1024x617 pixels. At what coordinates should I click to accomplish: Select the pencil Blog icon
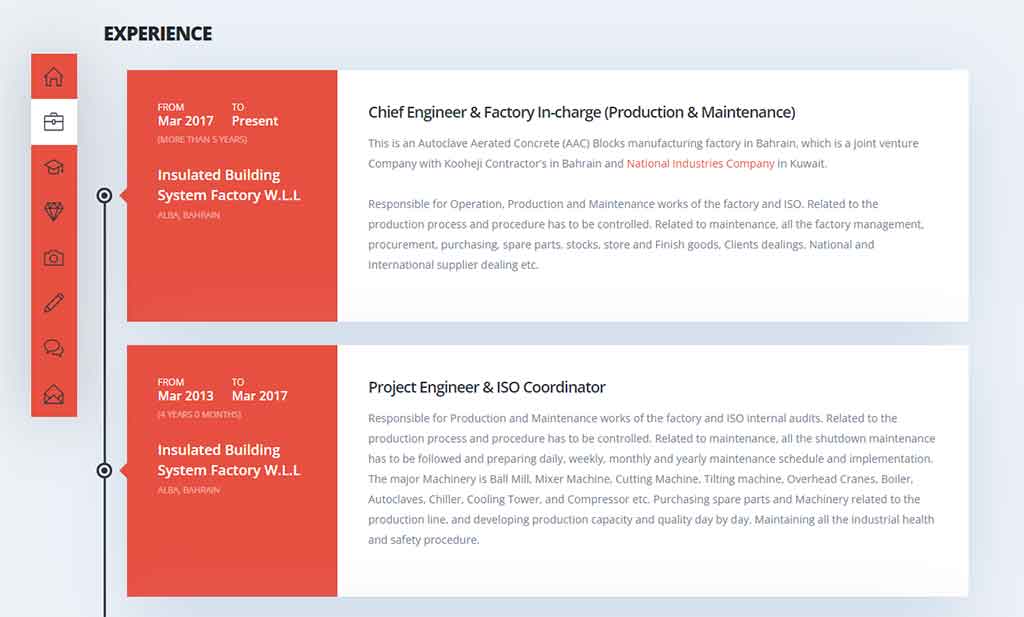point(54,303)
